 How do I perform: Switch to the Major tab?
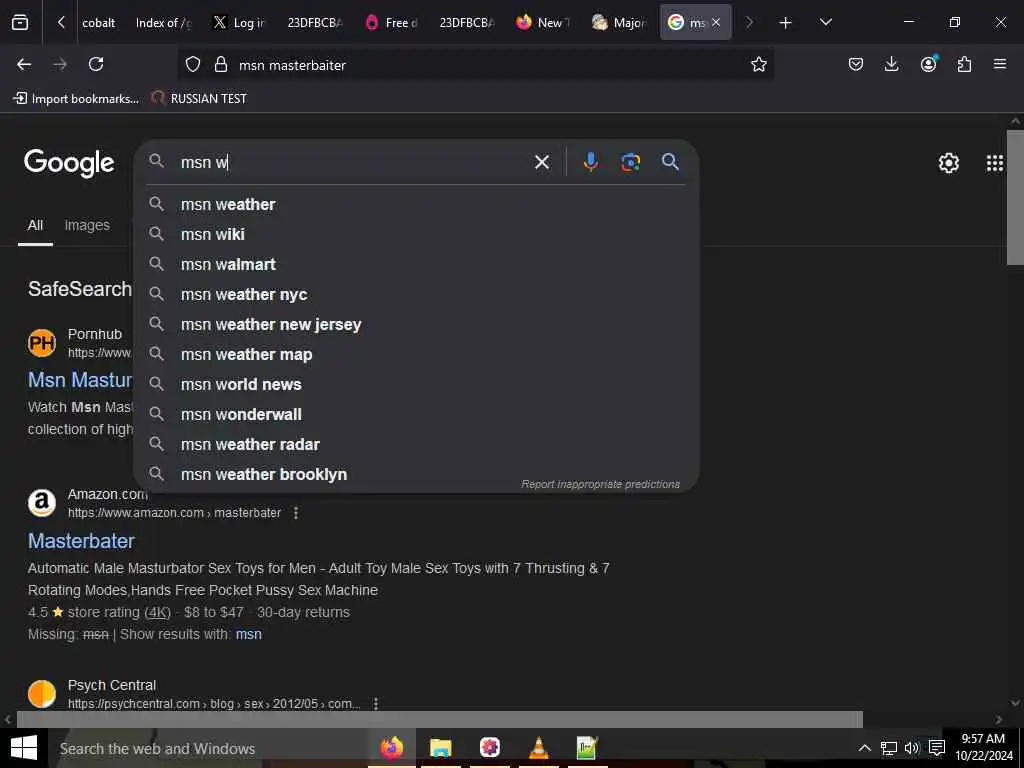[x=619, y=23]
